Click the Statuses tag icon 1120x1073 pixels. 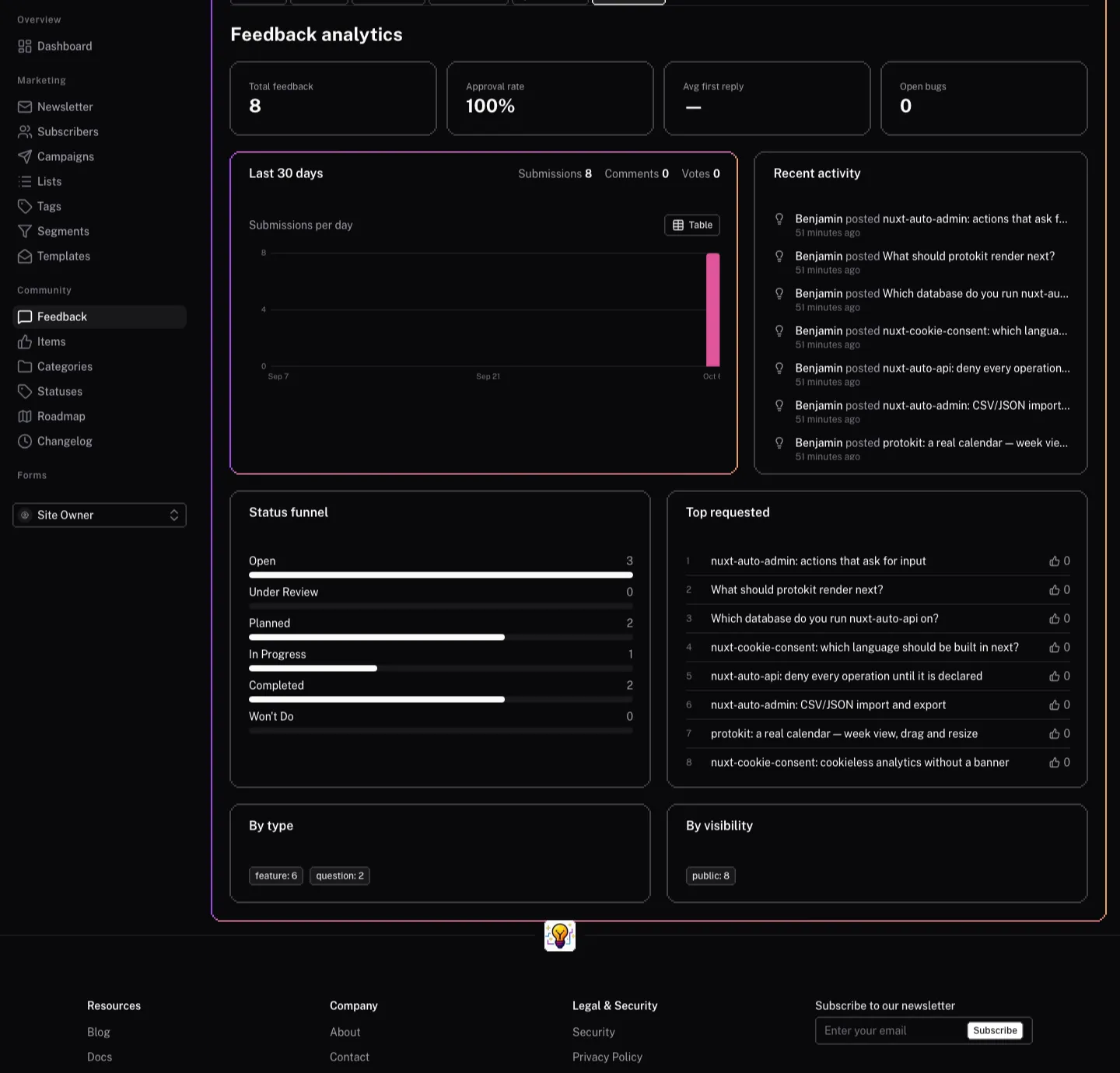(x=25, y=392)
